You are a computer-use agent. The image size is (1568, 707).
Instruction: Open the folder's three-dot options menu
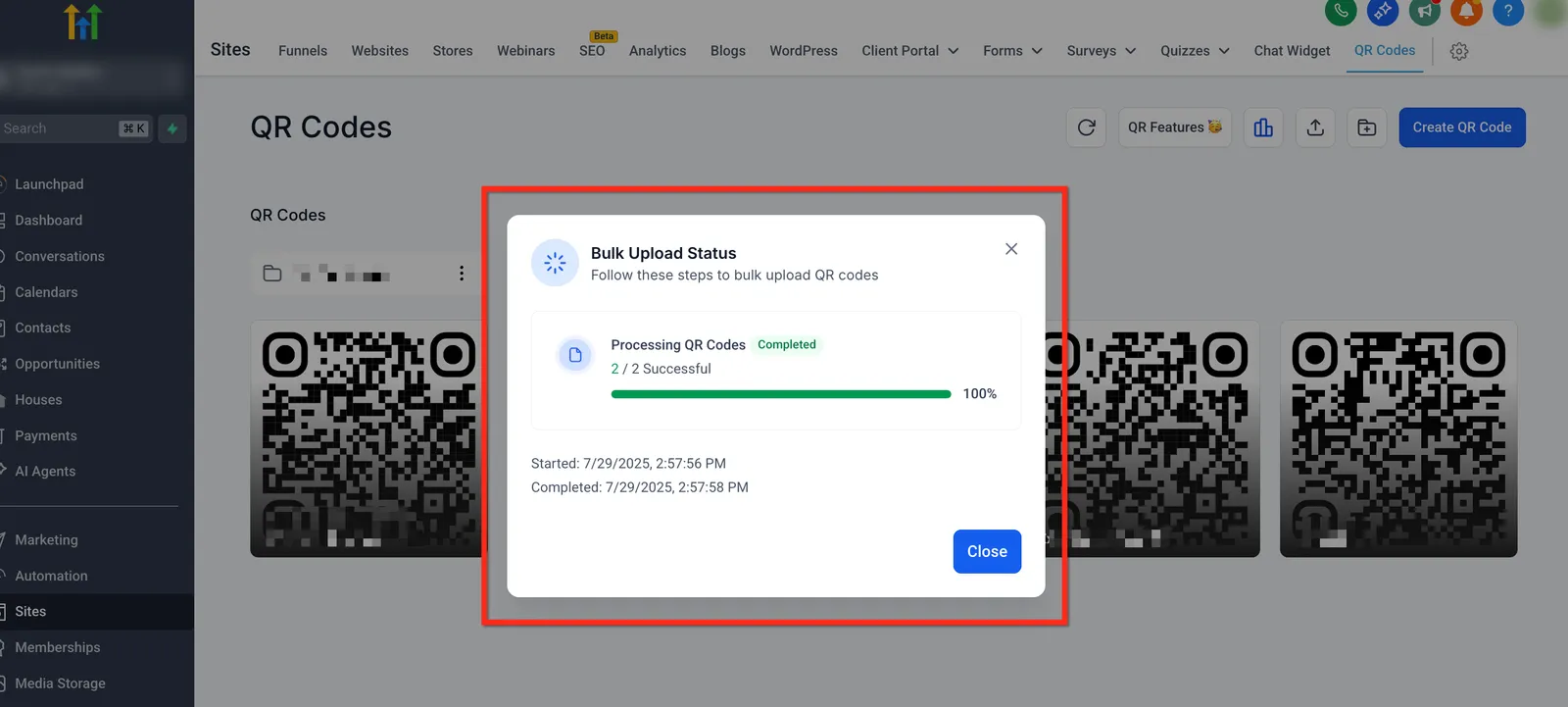point(462,274)
